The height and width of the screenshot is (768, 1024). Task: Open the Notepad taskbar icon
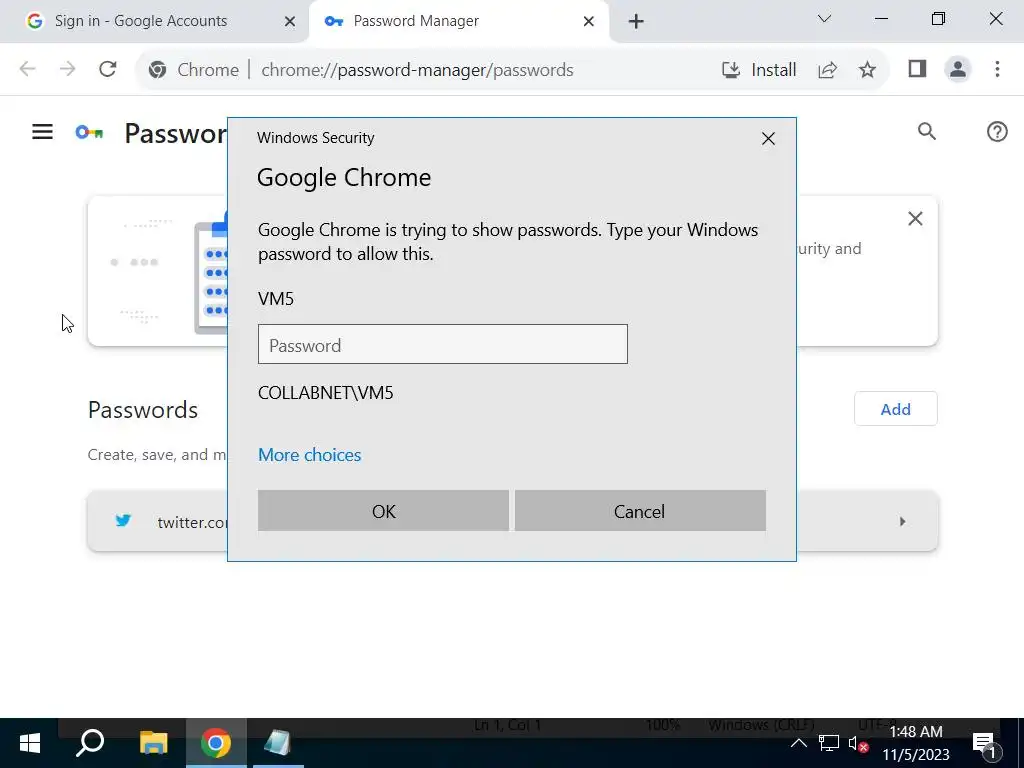278,743
